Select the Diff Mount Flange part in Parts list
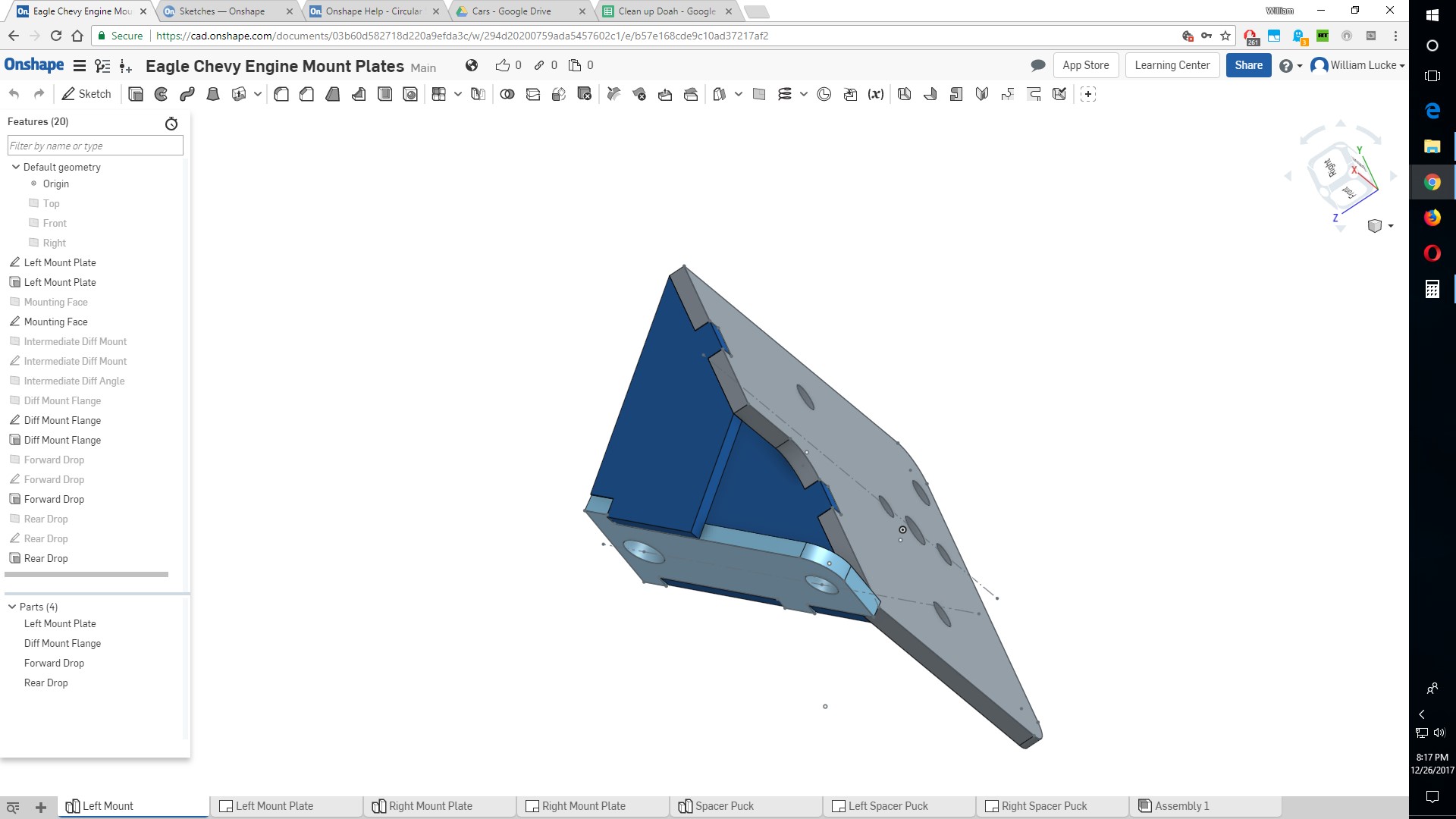This screenshot has height=819, width=1456. (62, 643)
